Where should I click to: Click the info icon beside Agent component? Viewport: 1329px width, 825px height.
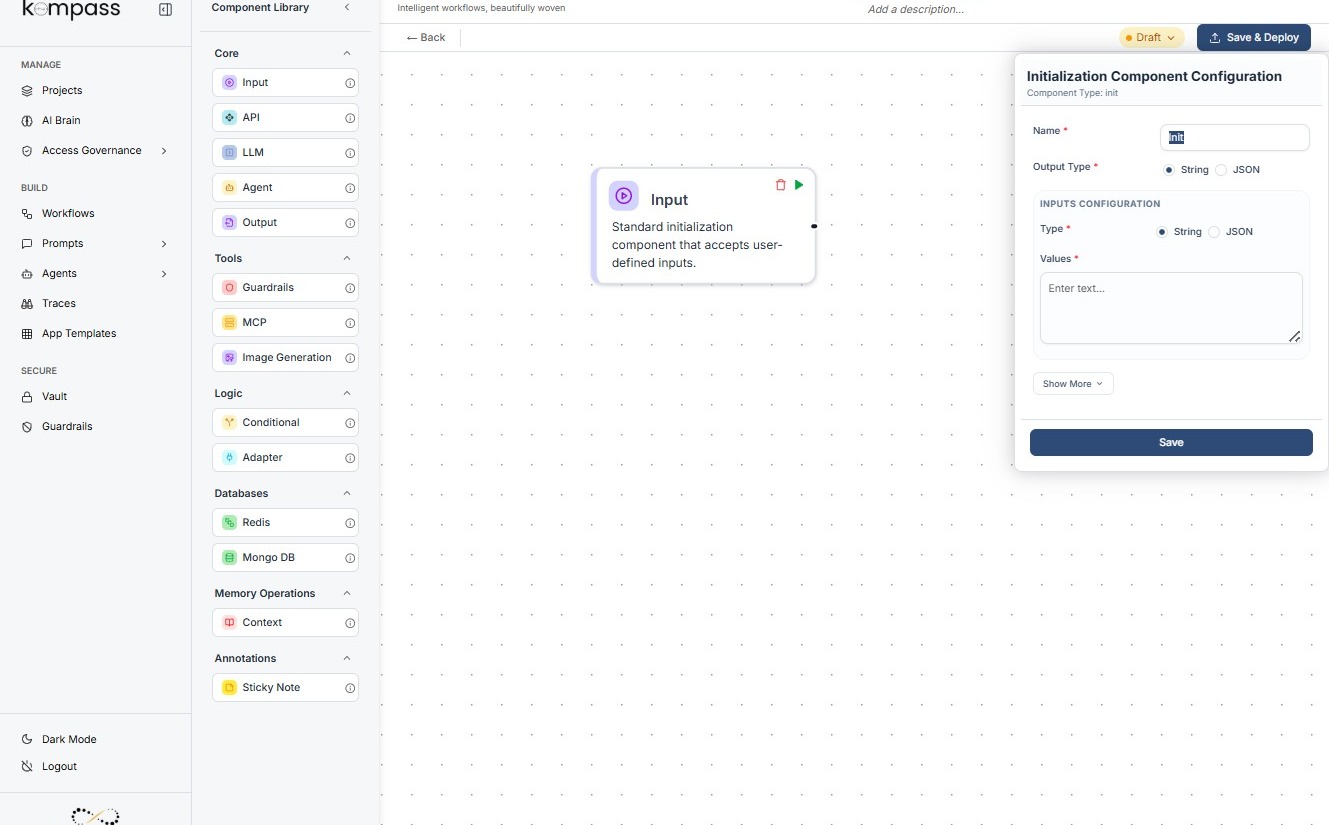pos(350,188)
